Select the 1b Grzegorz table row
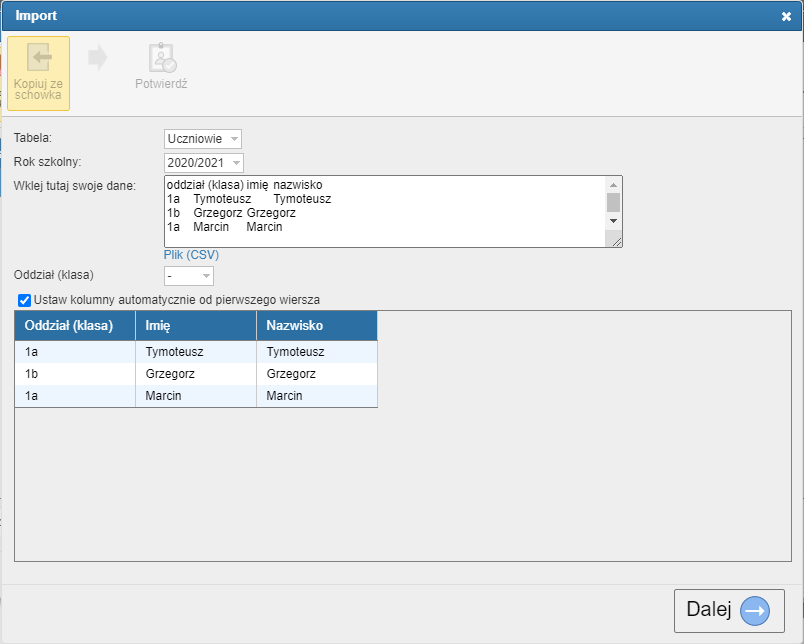Viewport: 804px width, 644px height. pos(196,374)
